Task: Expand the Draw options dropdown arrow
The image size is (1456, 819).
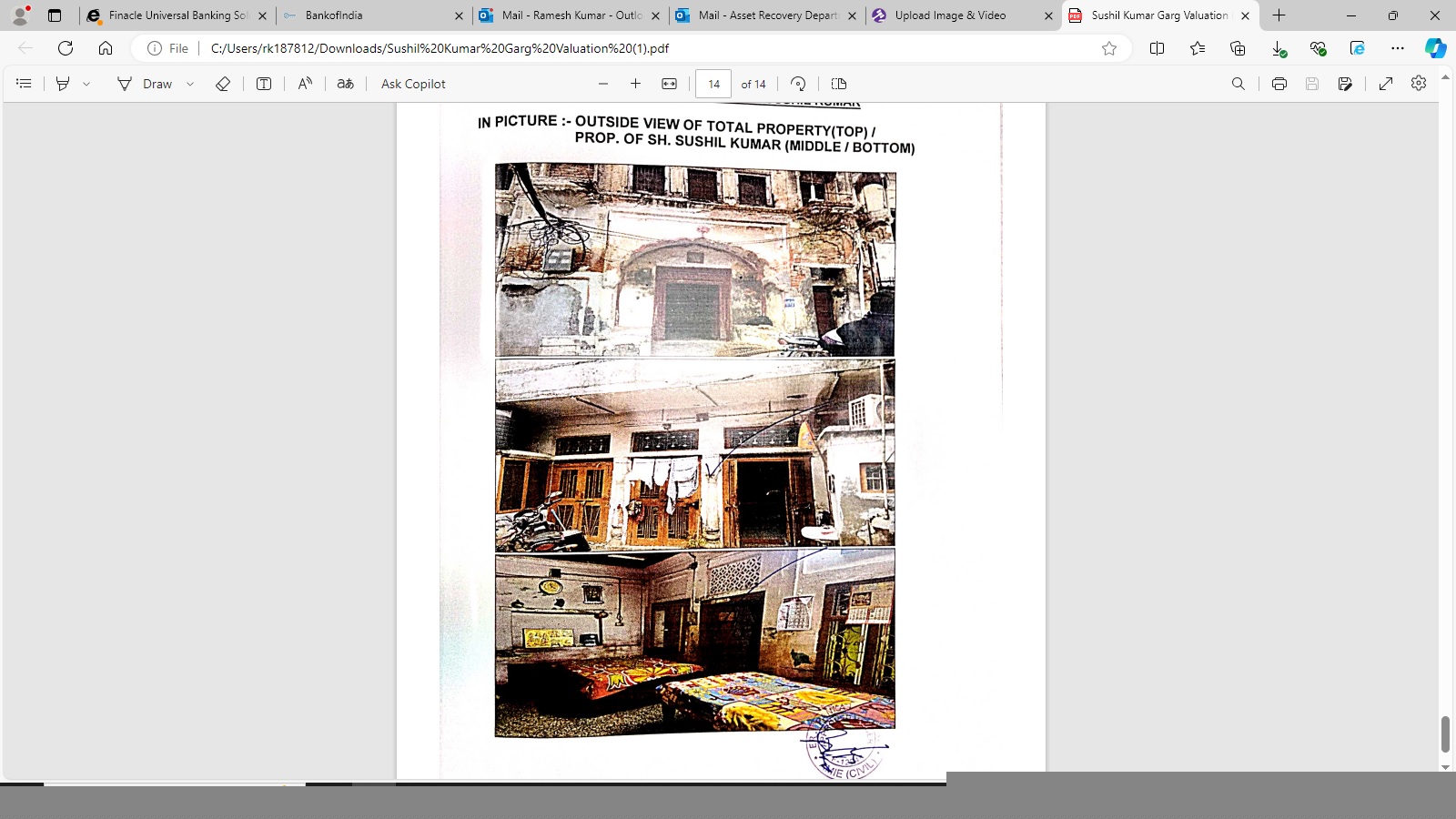Action: (190, 84)
